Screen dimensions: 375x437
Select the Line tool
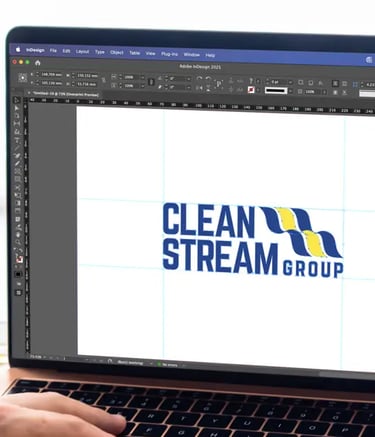[17, 148]
